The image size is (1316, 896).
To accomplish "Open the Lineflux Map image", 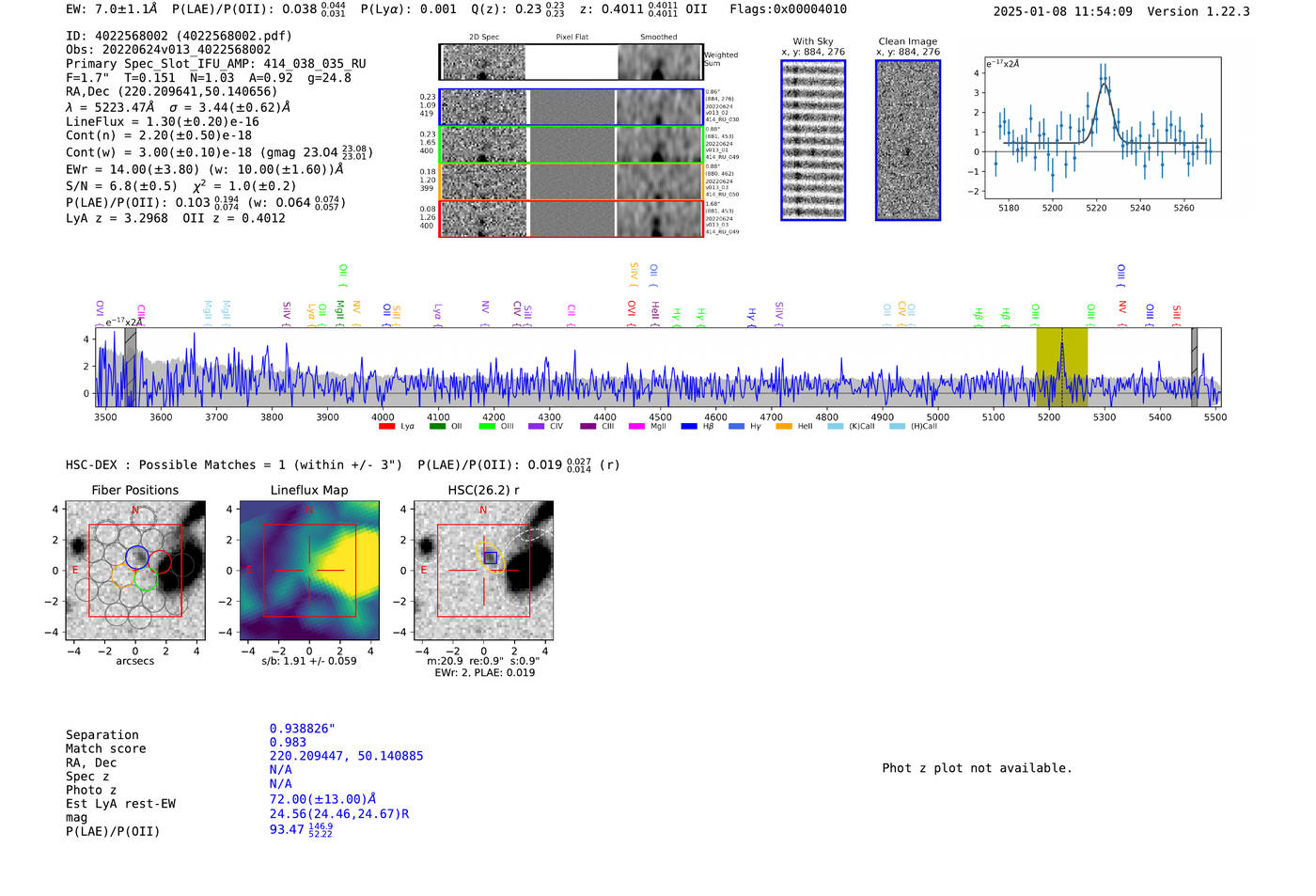I will click(309, 571).
